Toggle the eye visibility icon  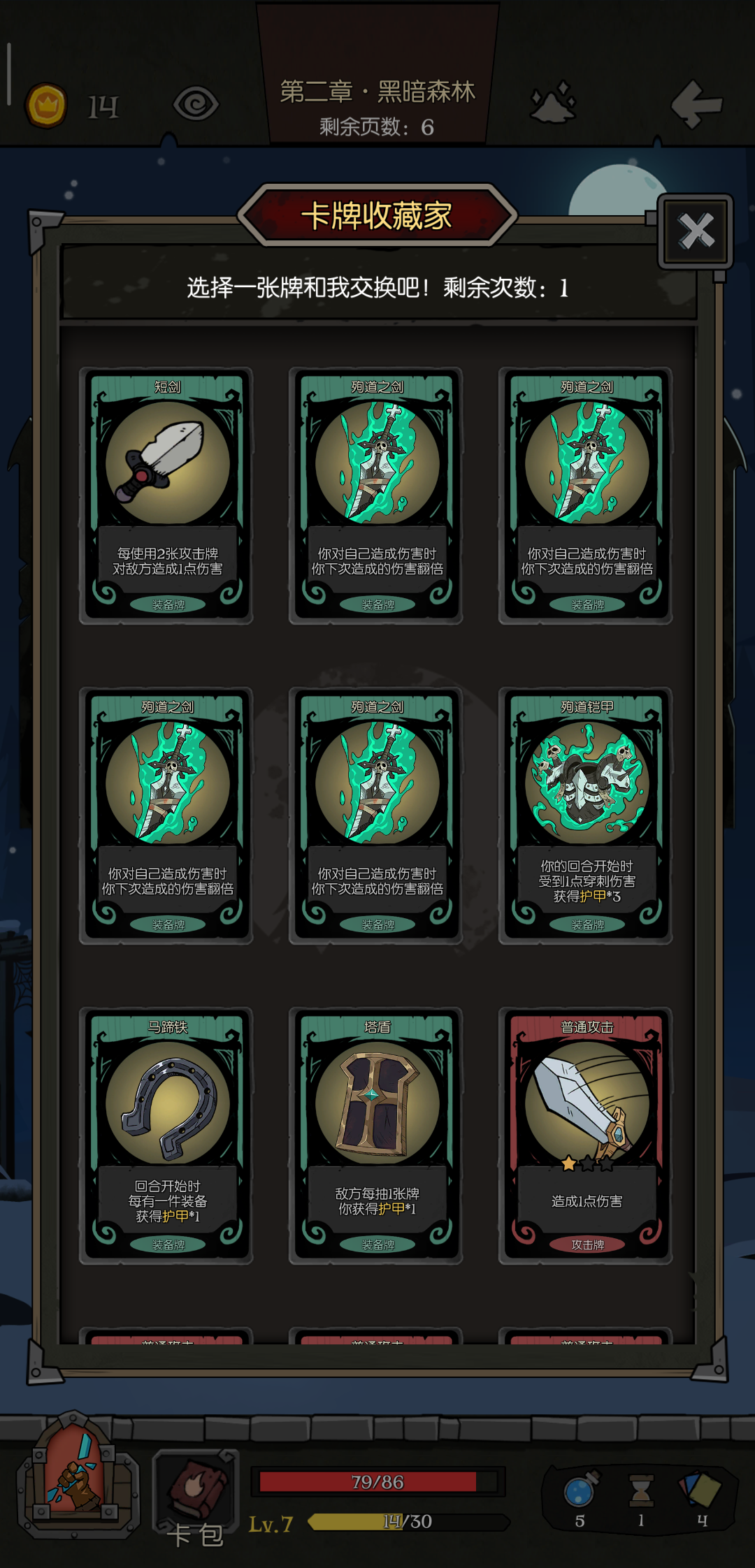pyautogui.click(x=196, y=105)
